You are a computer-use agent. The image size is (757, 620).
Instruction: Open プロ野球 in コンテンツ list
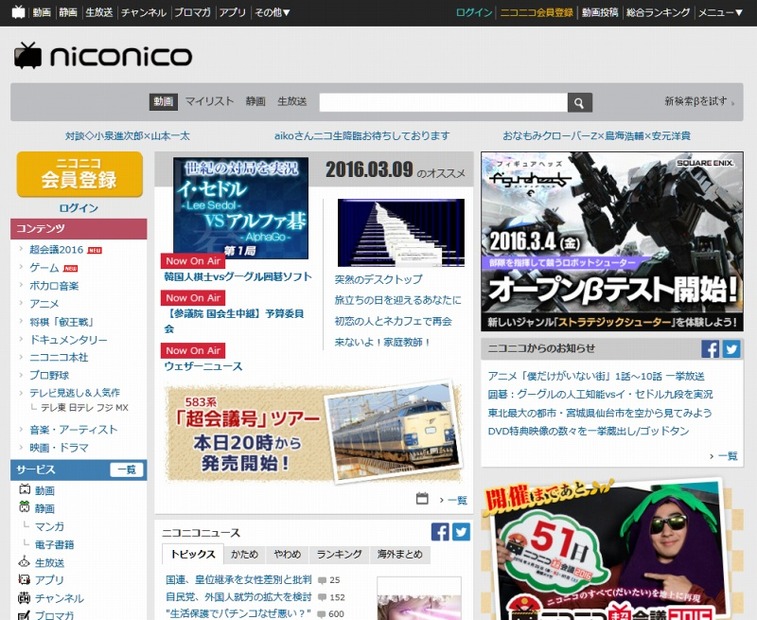coord(49,375)
